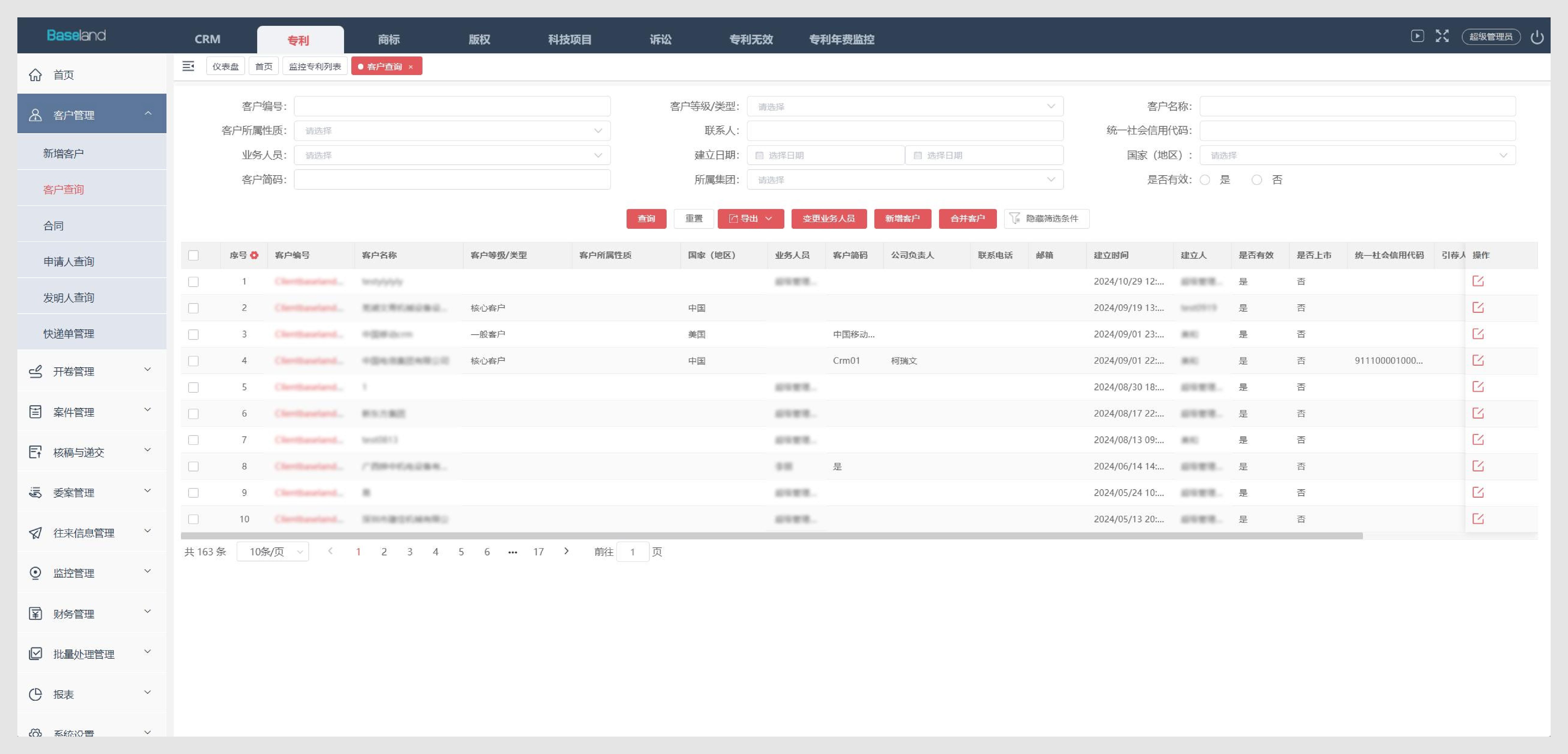
Task: Check the checkbox for row 7
Action: coord(193,440)
